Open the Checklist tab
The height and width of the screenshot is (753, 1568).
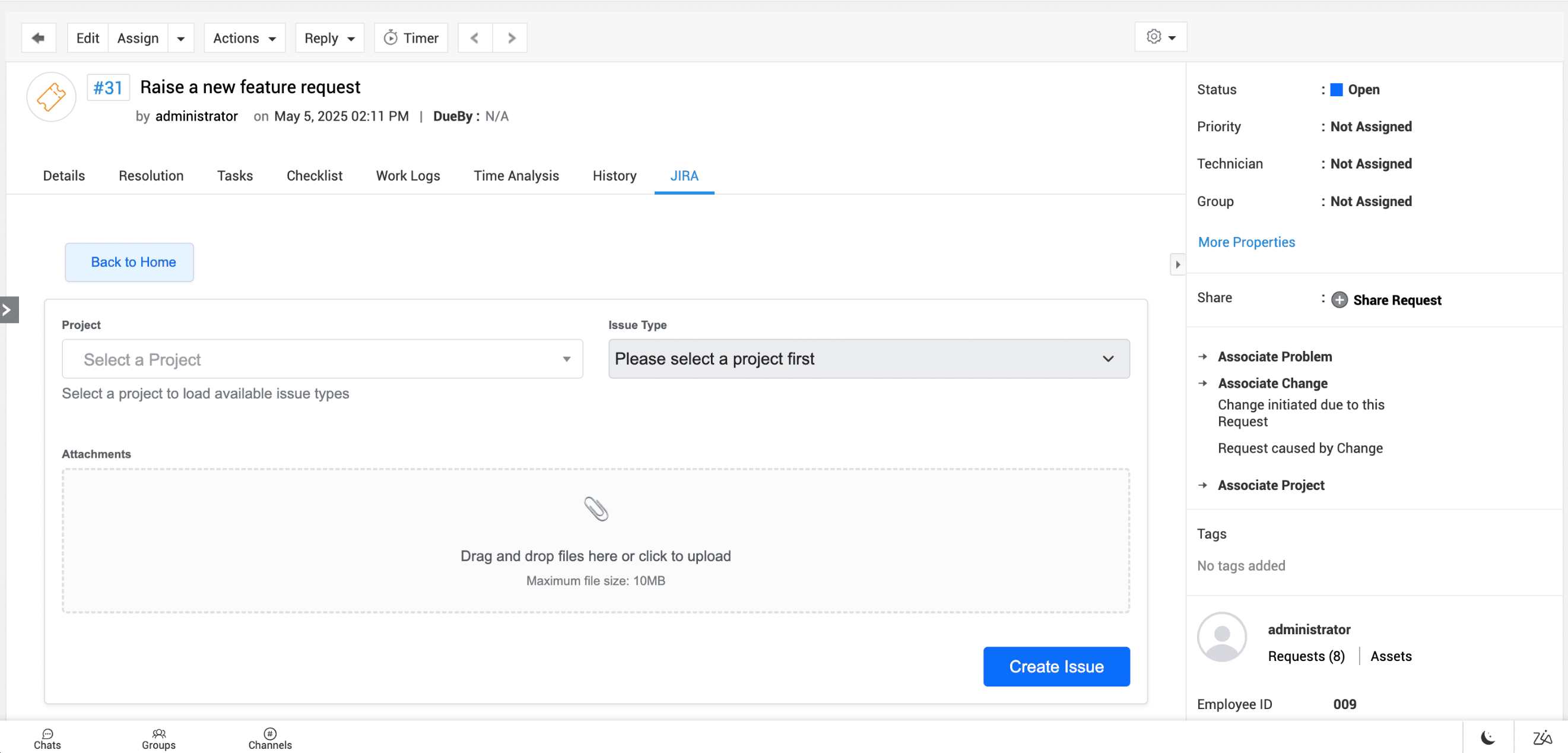314,175
